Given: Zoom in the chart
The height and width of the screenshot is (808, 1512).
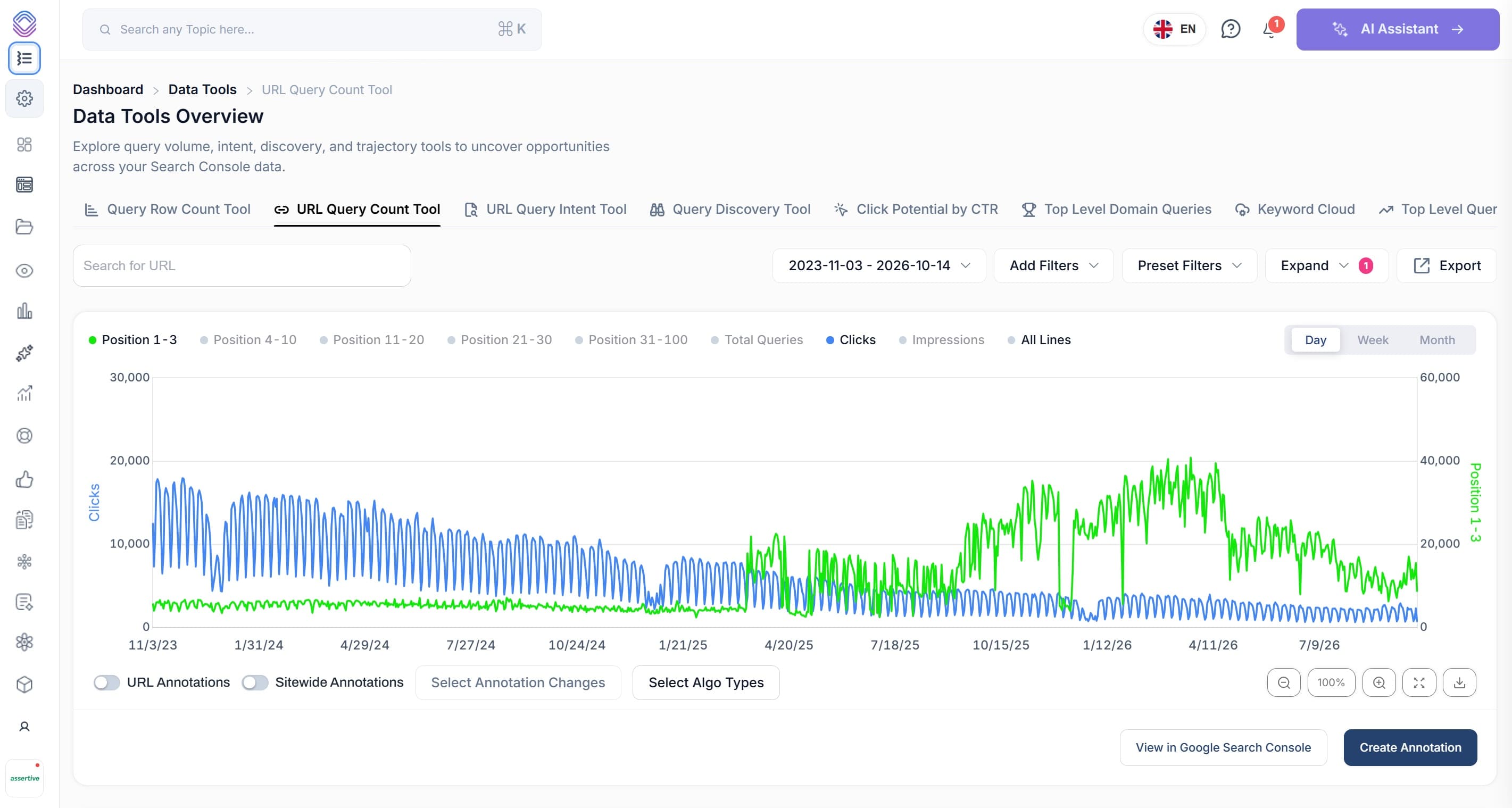Looking at the screenshot, I should click(1379, 682).
